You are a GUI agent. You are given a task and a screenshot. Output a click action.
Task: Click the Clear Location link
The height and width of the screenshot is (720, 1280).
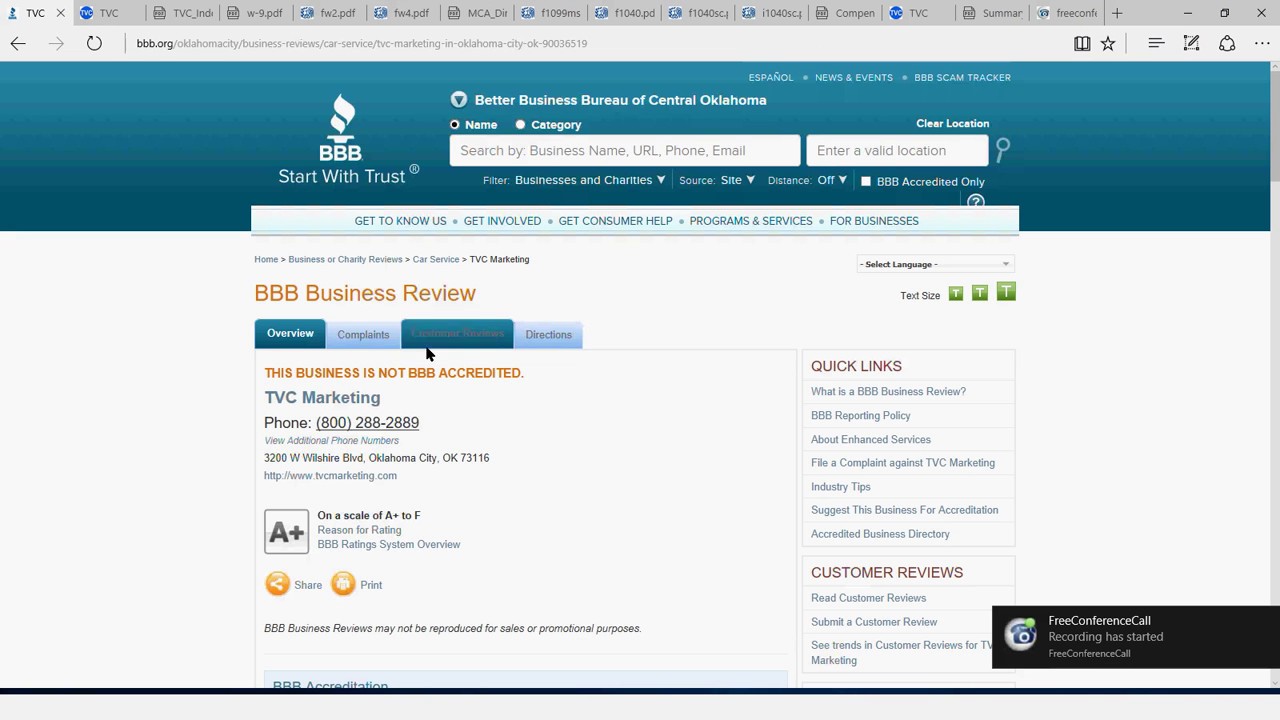952,123
